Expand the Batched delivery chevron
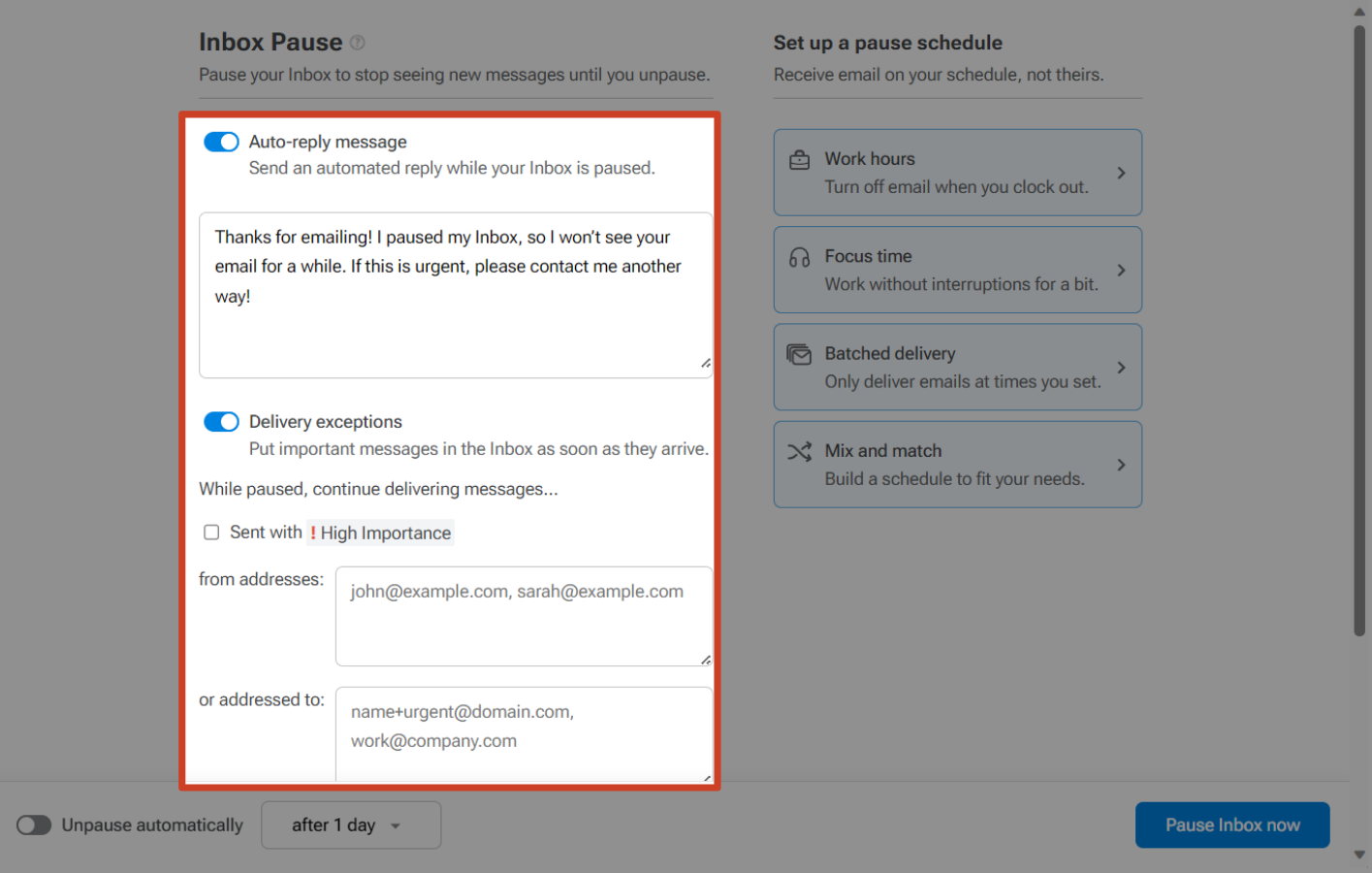 tap(1121, 368)
